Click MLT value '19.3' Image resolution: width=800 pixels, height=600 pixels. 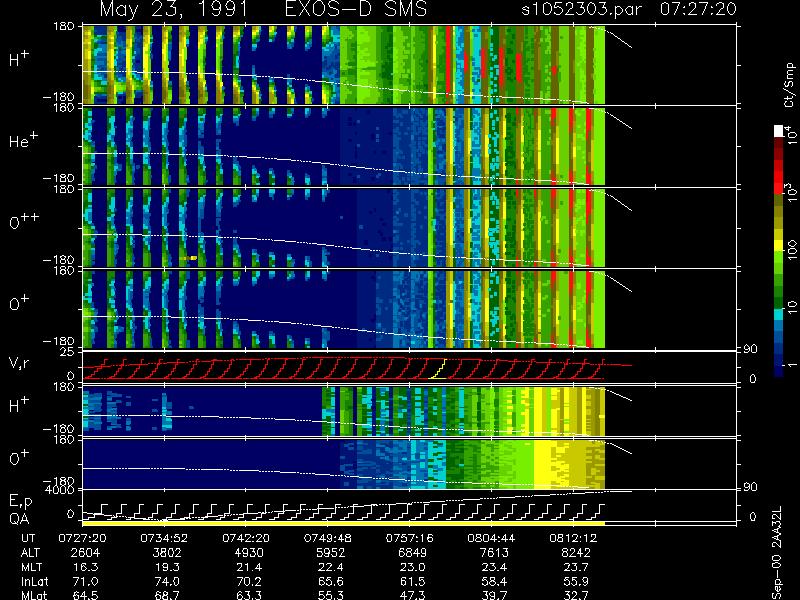tap(167, 567)
